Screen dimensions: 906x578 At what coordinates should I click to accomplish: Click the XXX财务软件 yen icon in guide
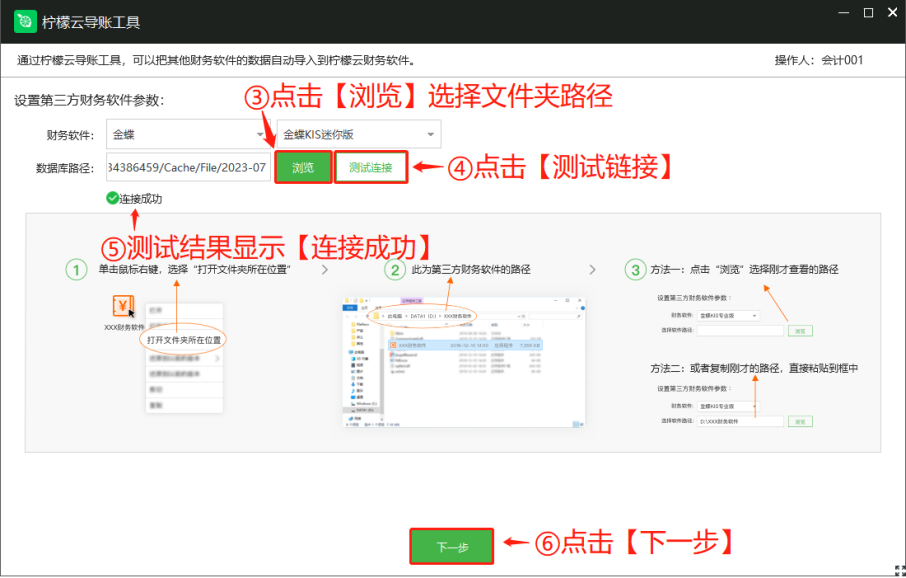point(123,306)
